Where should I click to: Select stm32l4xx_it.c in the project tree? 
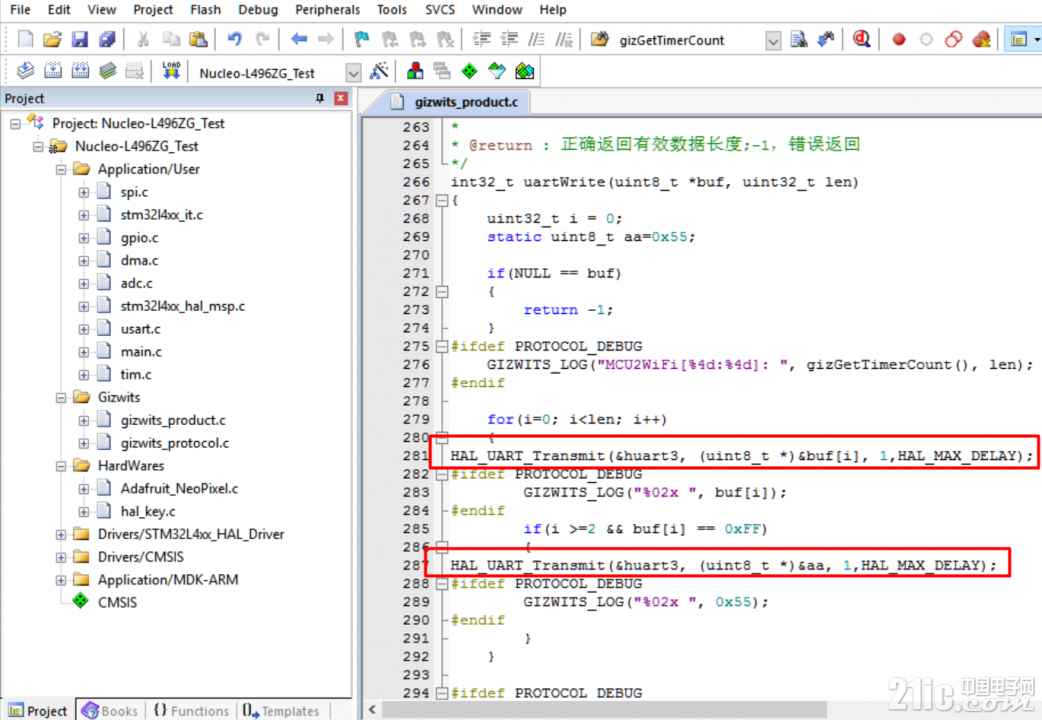(161, 215)
